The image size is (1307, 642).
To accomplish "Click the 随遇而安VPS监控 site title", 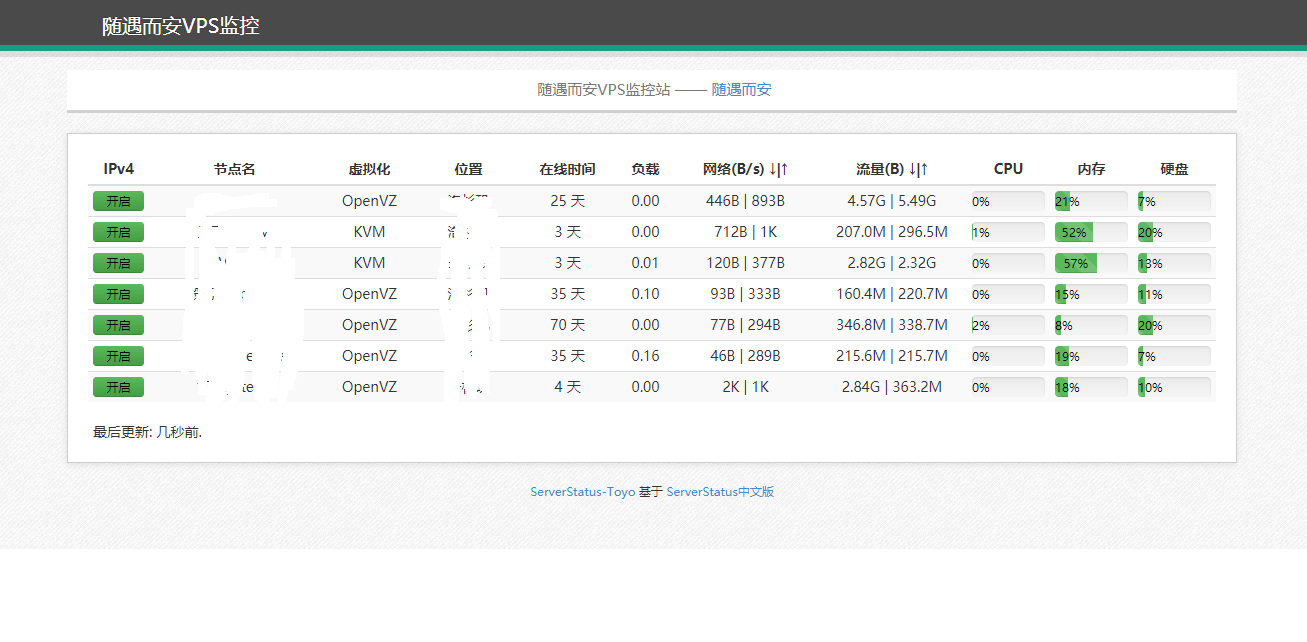I will 177,26.
